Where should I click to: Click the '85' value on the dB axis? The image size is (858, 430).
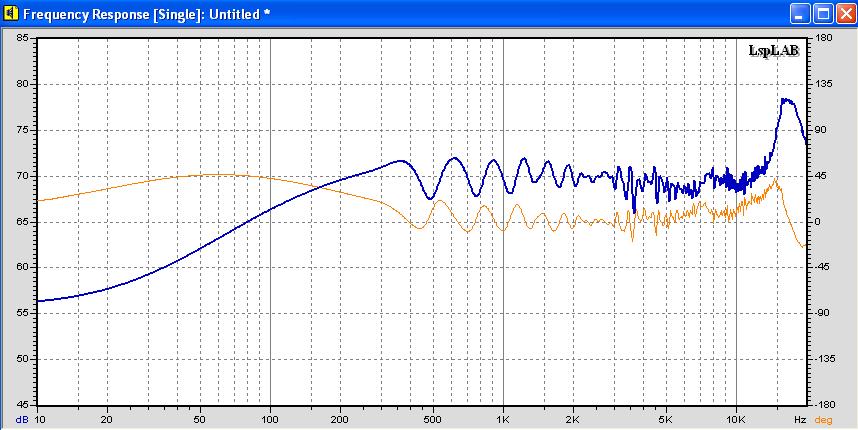click(23, 38)
